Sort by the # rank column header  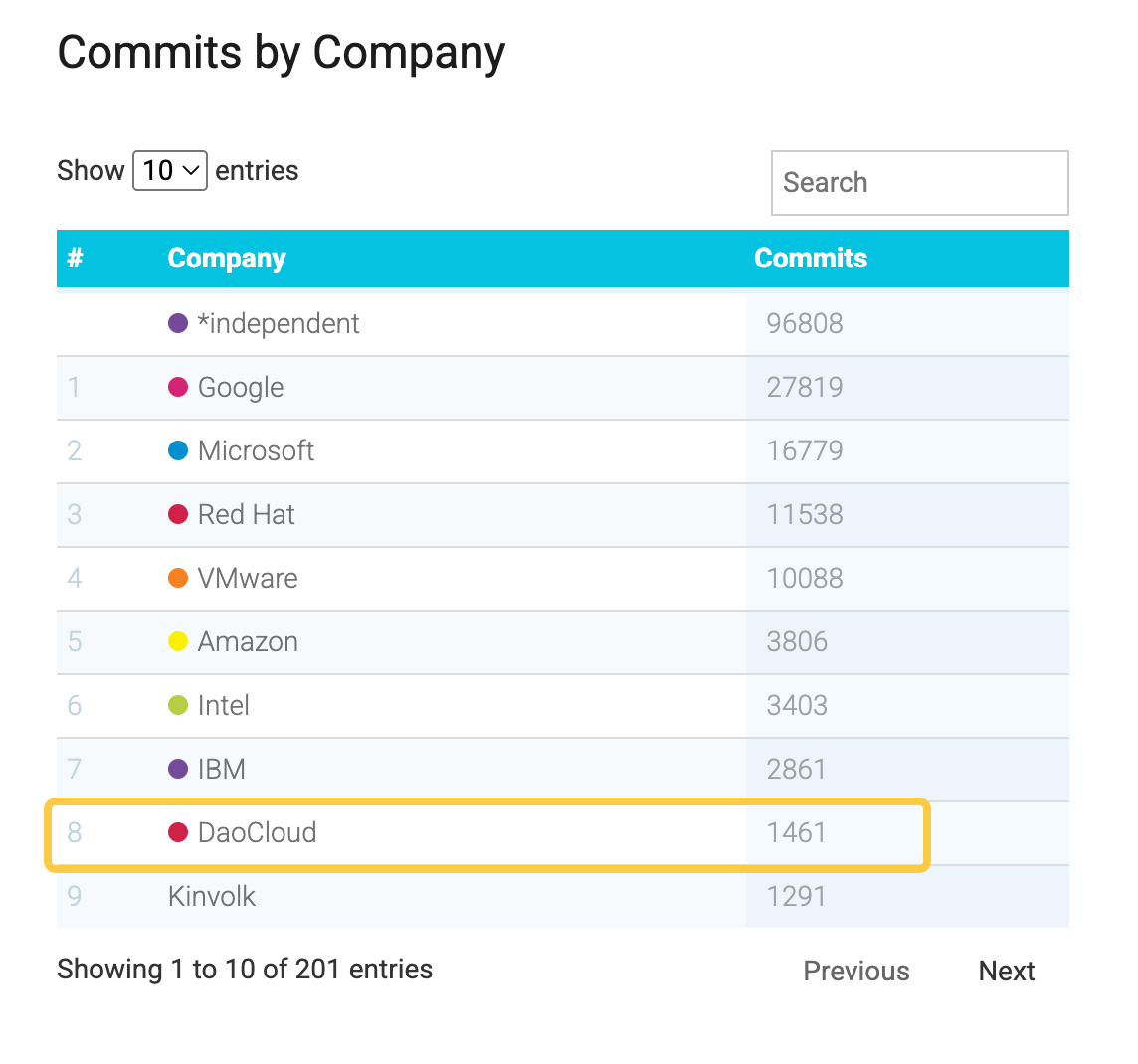[x=75, y=259]
